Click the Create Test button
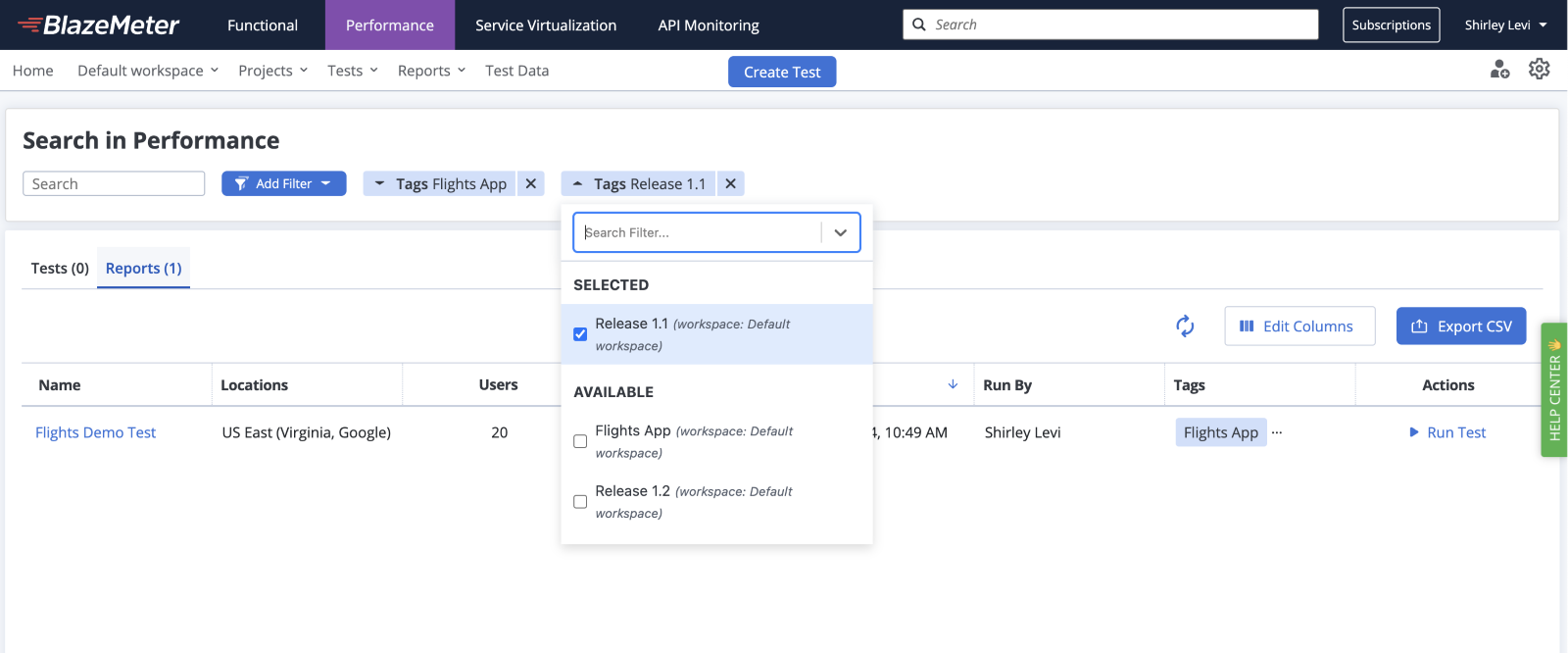The image size is (1568, 653). (x=782, y=72)
